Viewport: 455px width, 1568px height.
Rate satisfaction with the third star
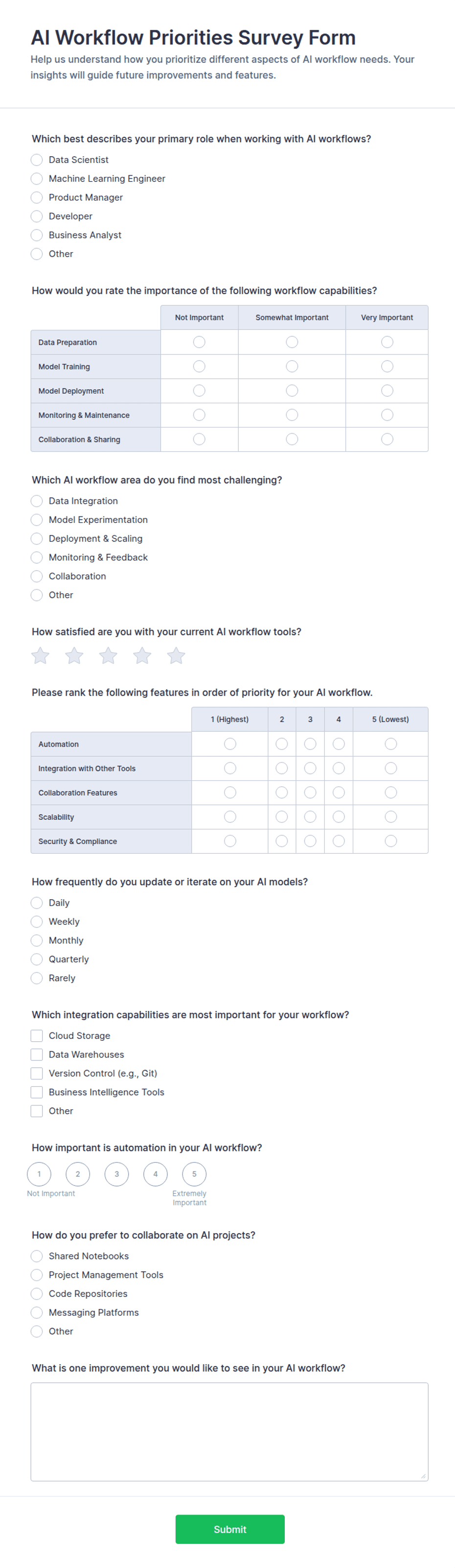pyautogui.click(x=108, y=655)
